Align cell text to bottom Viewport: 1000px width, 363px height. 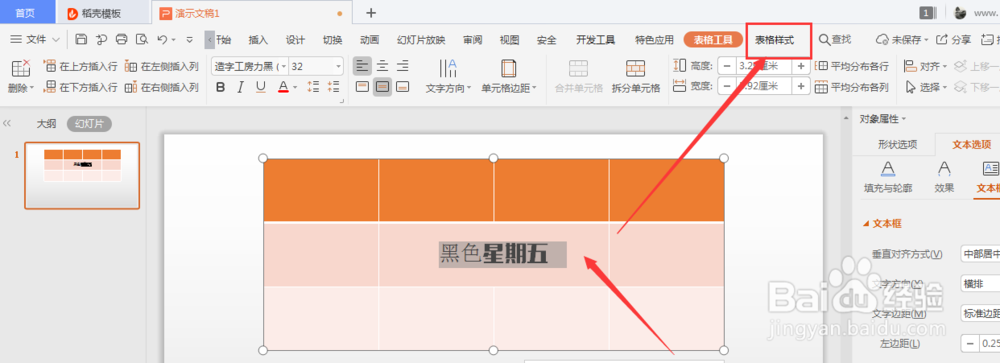402,87
